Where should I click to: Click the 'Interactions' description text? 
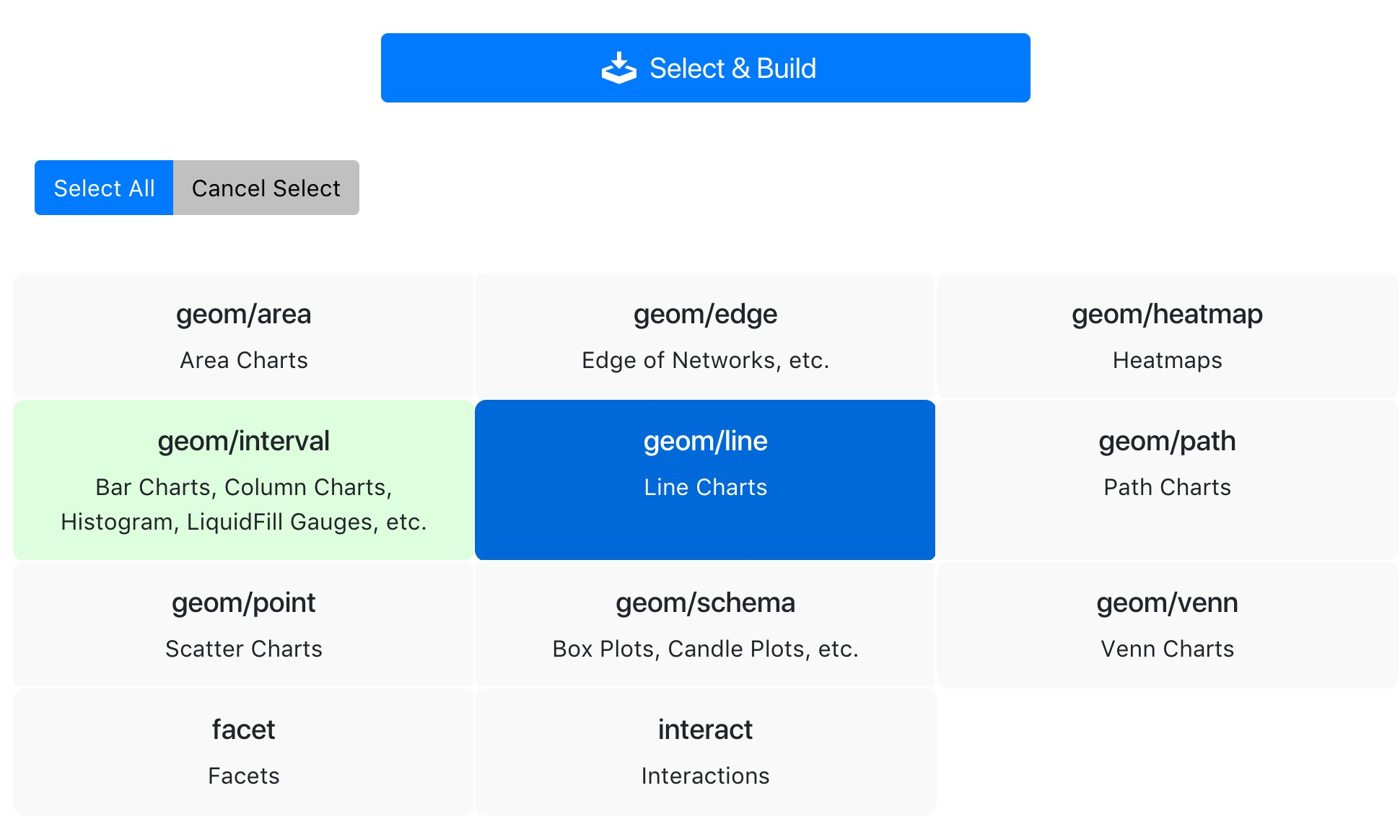tap(705, 776)
